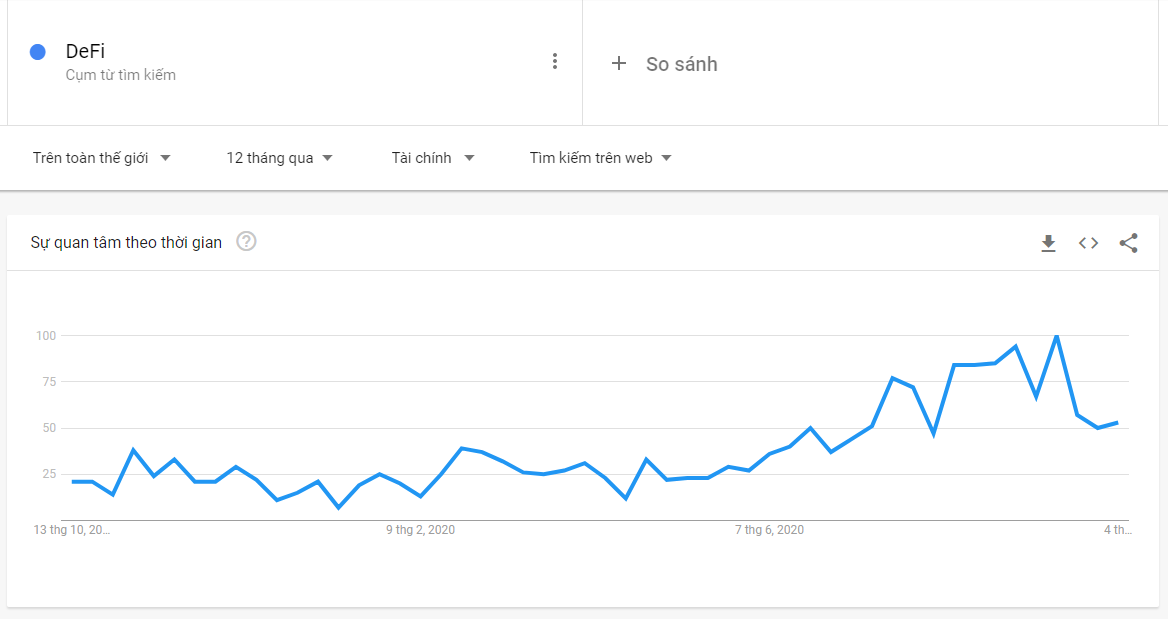This screenshot has width=1168, height=619.
Task: Expand the Tài chính category dropdown
Action: point(433,158)
